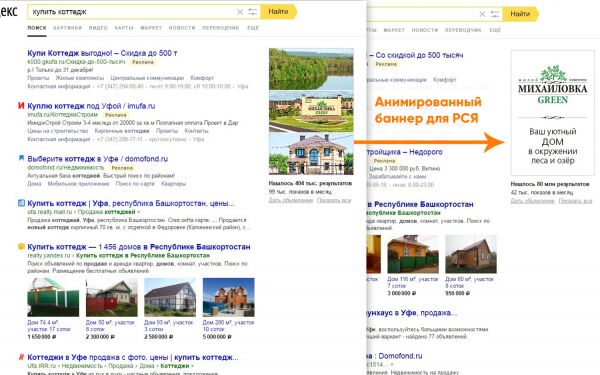Screen dimensions: 600x375
Task: Clear the search field in the right window
Action: coord(482,14)
